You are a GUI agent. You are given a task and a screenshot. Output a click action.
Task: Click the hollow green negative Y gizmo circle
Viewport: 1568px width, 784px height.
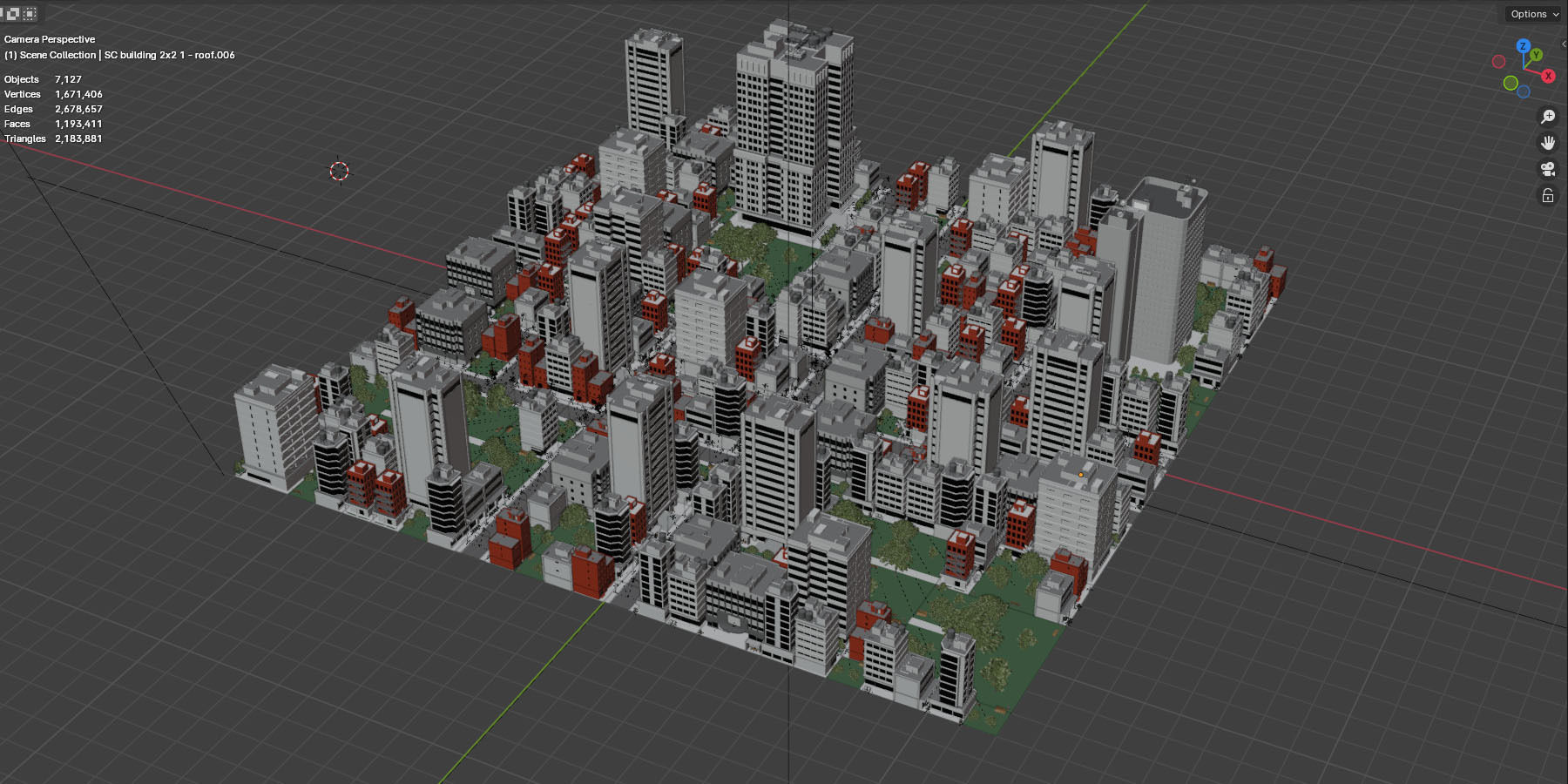click(x=1511, y=83)
